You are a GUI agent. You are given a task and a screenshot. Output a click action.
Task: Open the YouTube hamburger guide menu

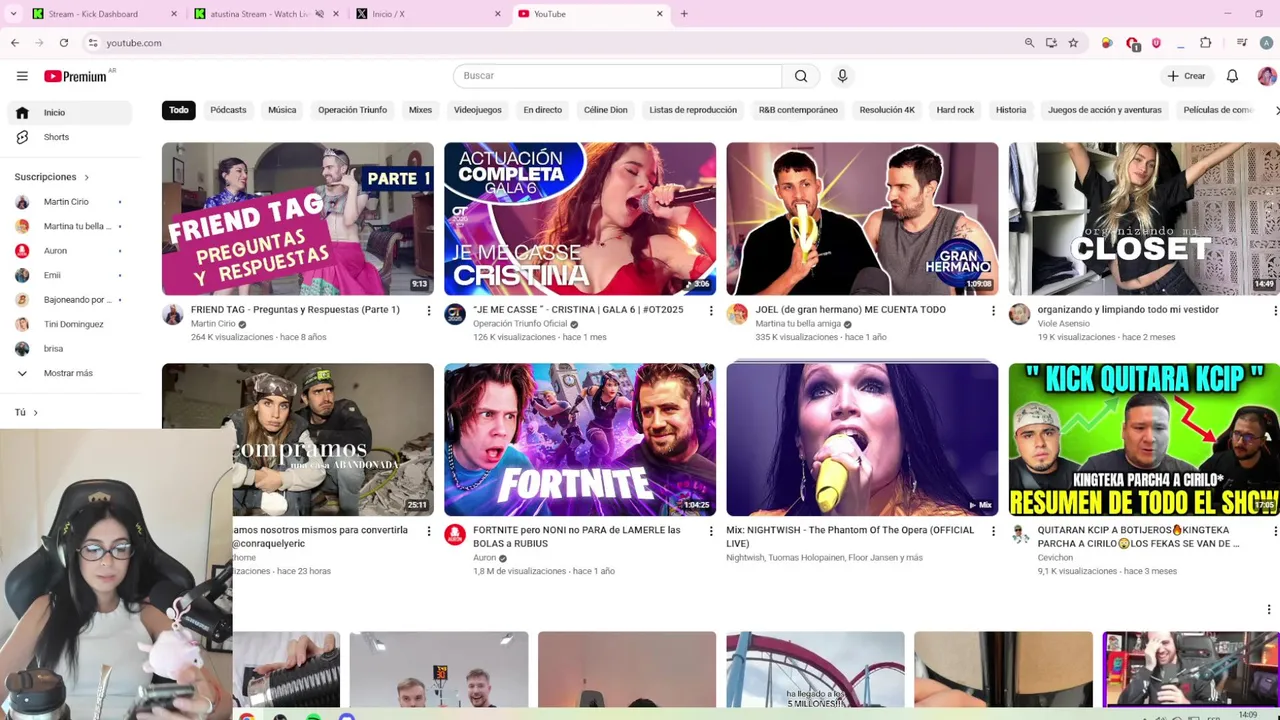(22, 76)
